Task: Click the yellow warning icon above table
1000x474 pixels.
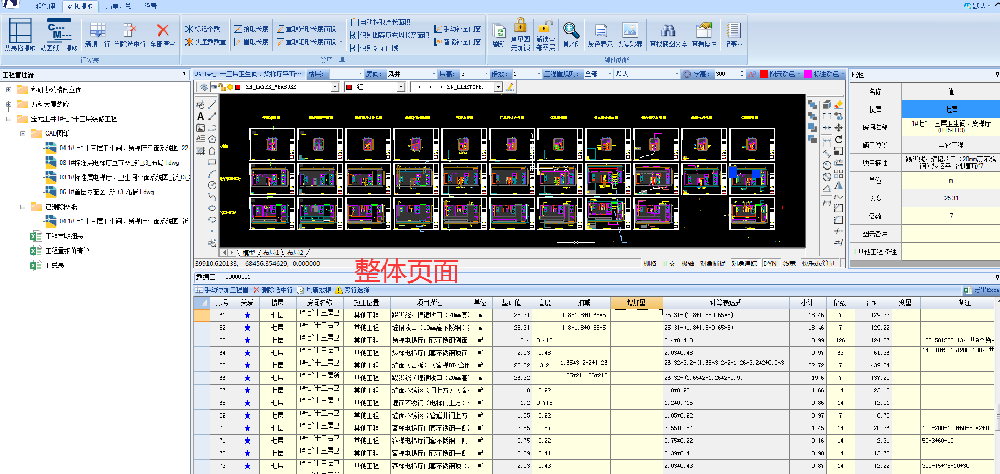Action: pyautogui.click(x=339, y=290)
